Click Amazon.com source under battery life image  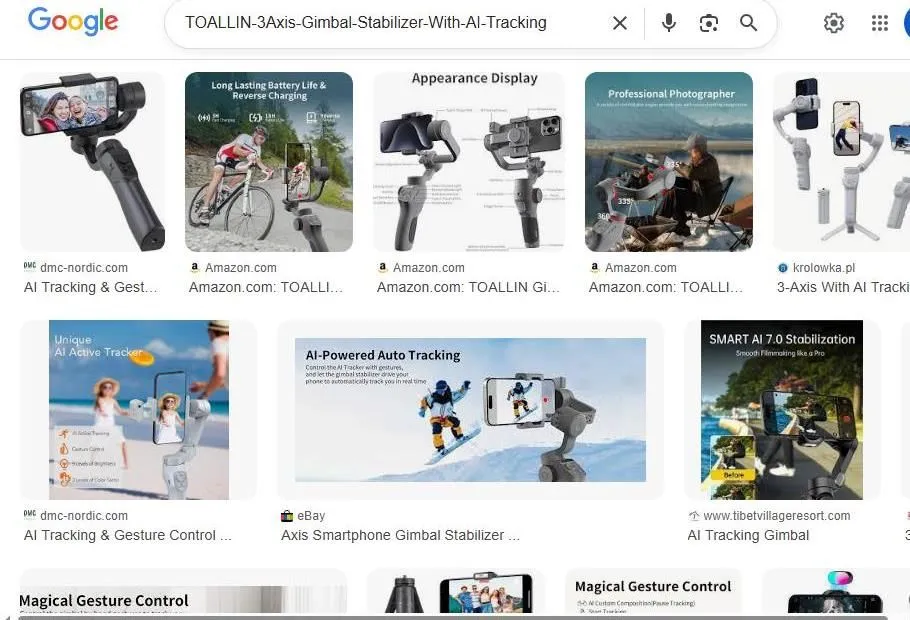click(240, 268)
